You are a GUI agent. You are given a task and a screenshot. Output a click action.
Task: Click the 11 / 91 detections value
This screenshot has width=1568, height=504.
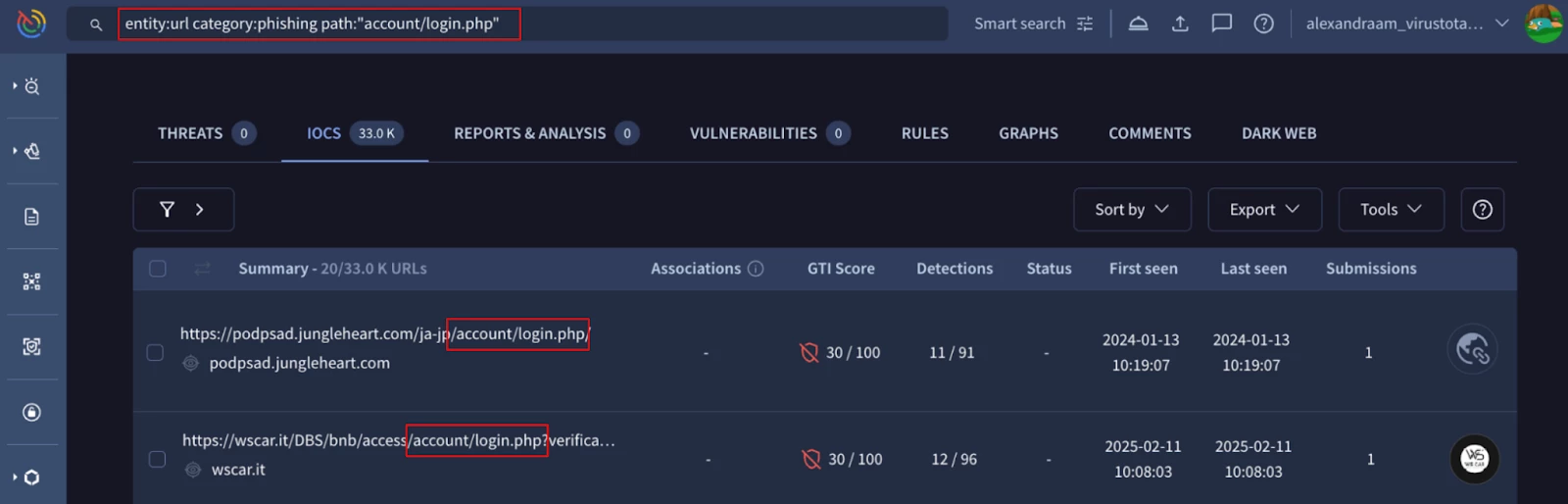[952, 352]
